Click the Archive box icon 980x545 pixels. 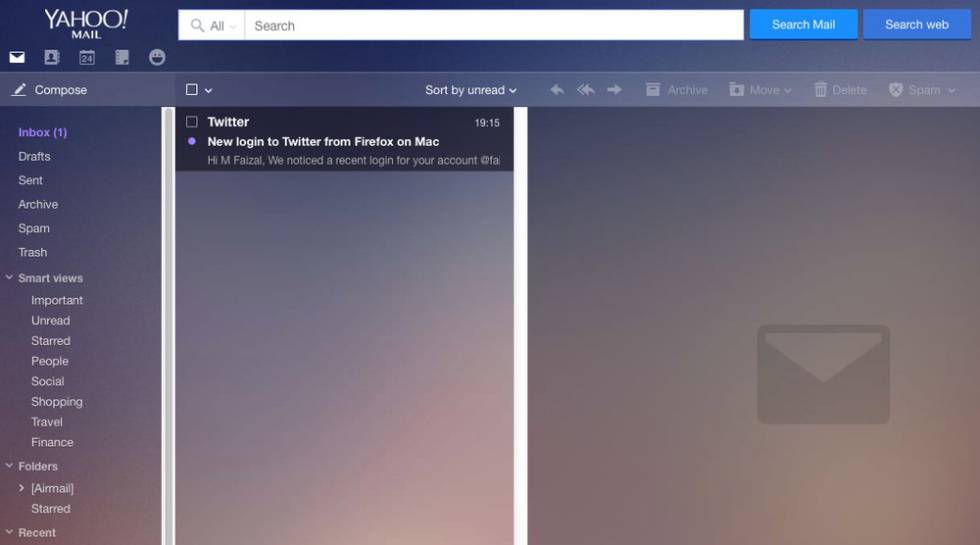click(652, 90)
